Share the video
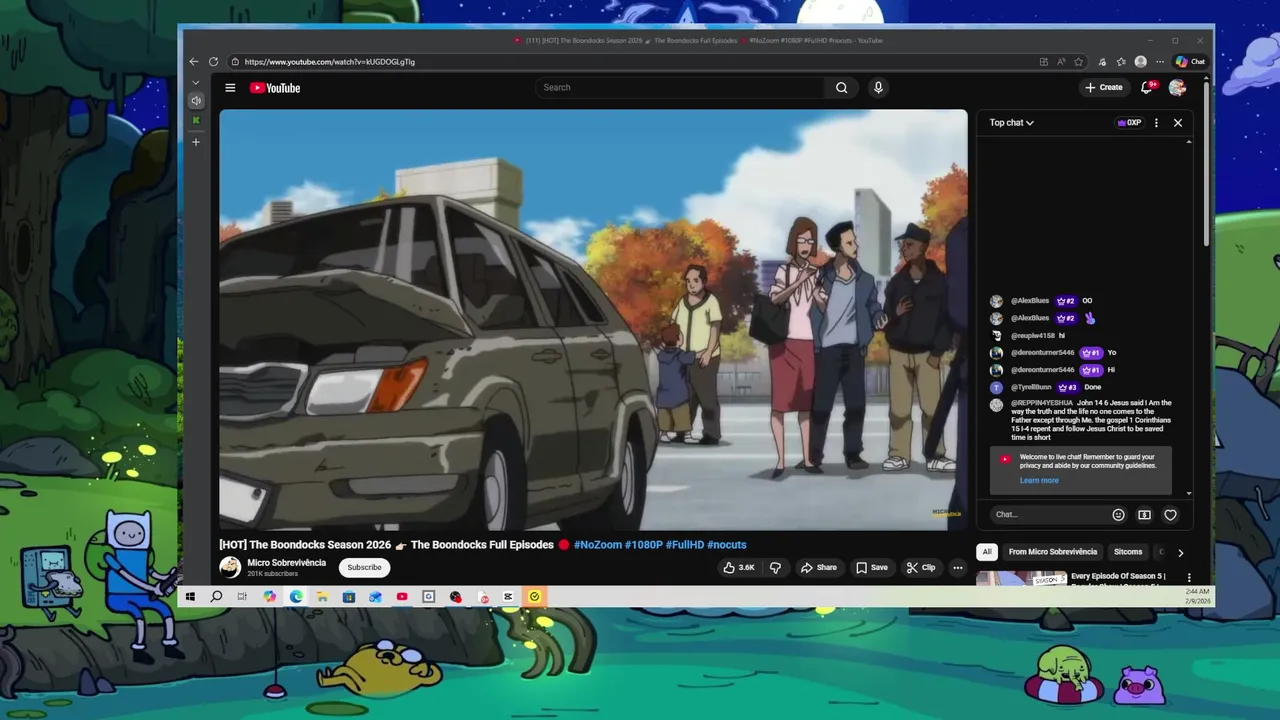The image size is (1280, 720). 818,568
